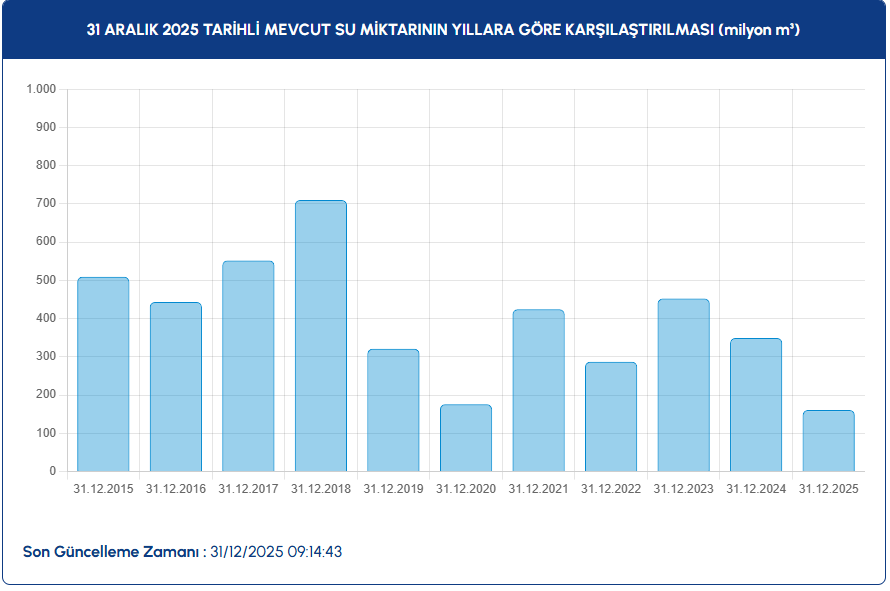Click the 31.12.2018 x-axis date label

click(x=321, y=489)
